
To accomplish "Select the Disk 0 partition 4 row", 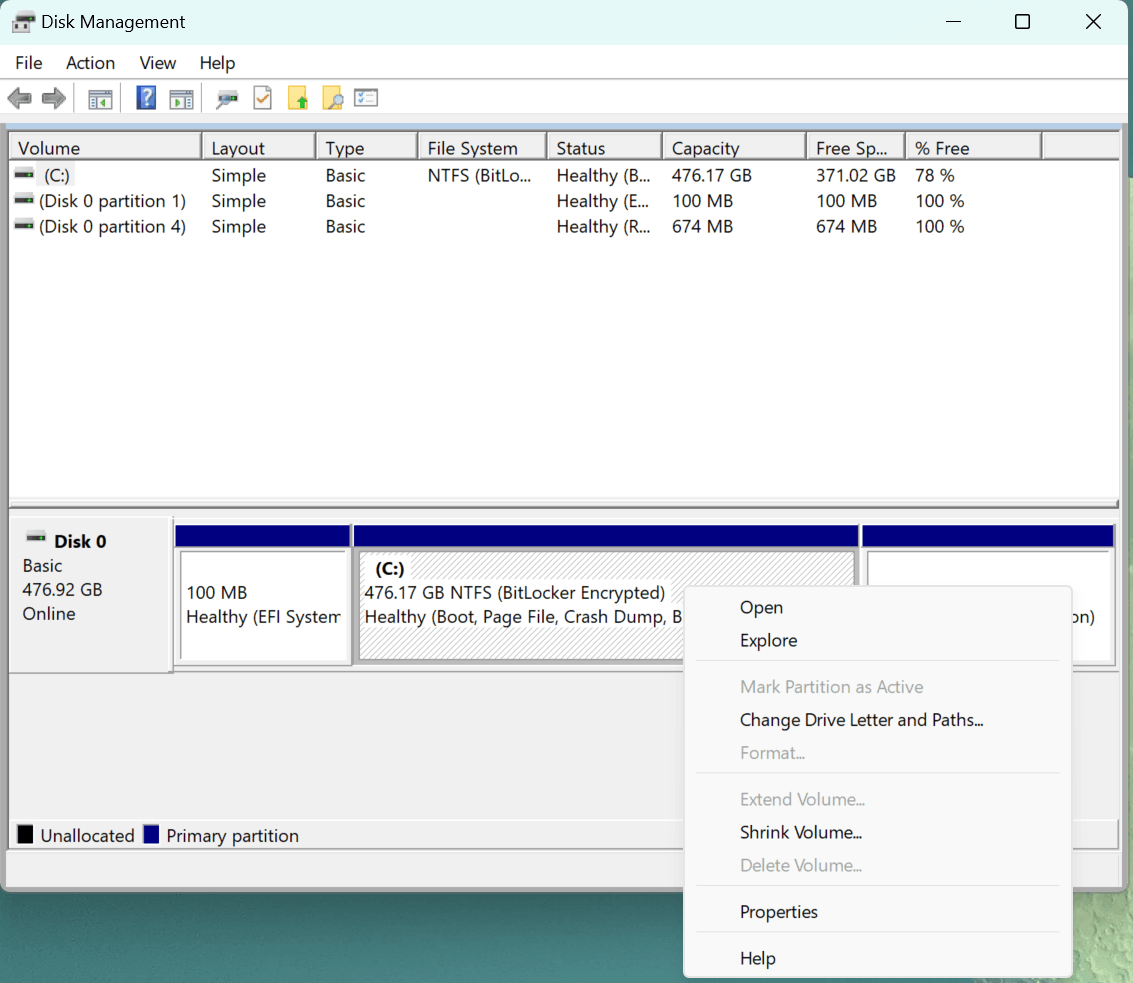I will [x=564, y=227].
